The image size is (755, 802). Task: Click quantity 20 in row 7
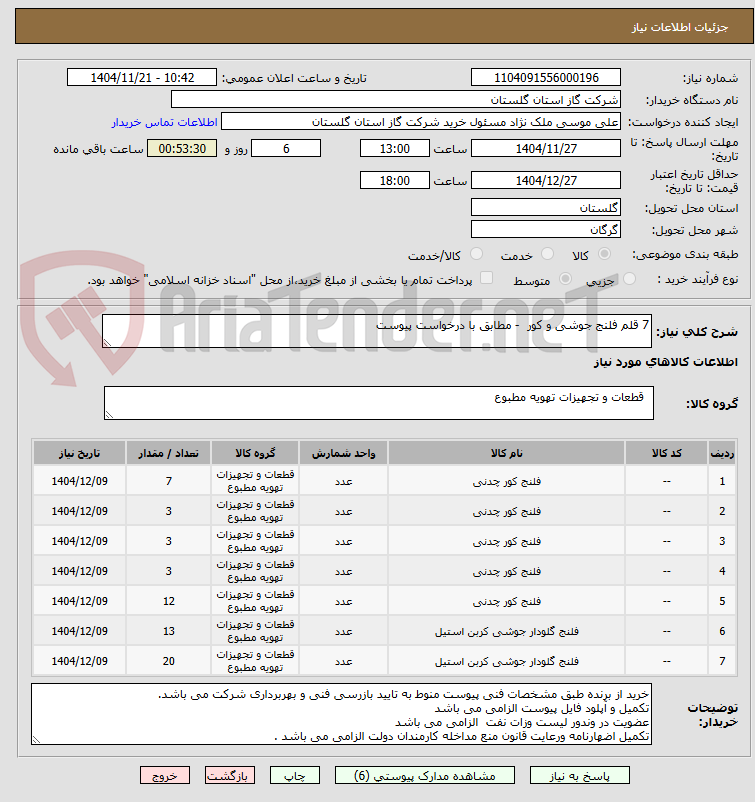(x=169, y=661)
